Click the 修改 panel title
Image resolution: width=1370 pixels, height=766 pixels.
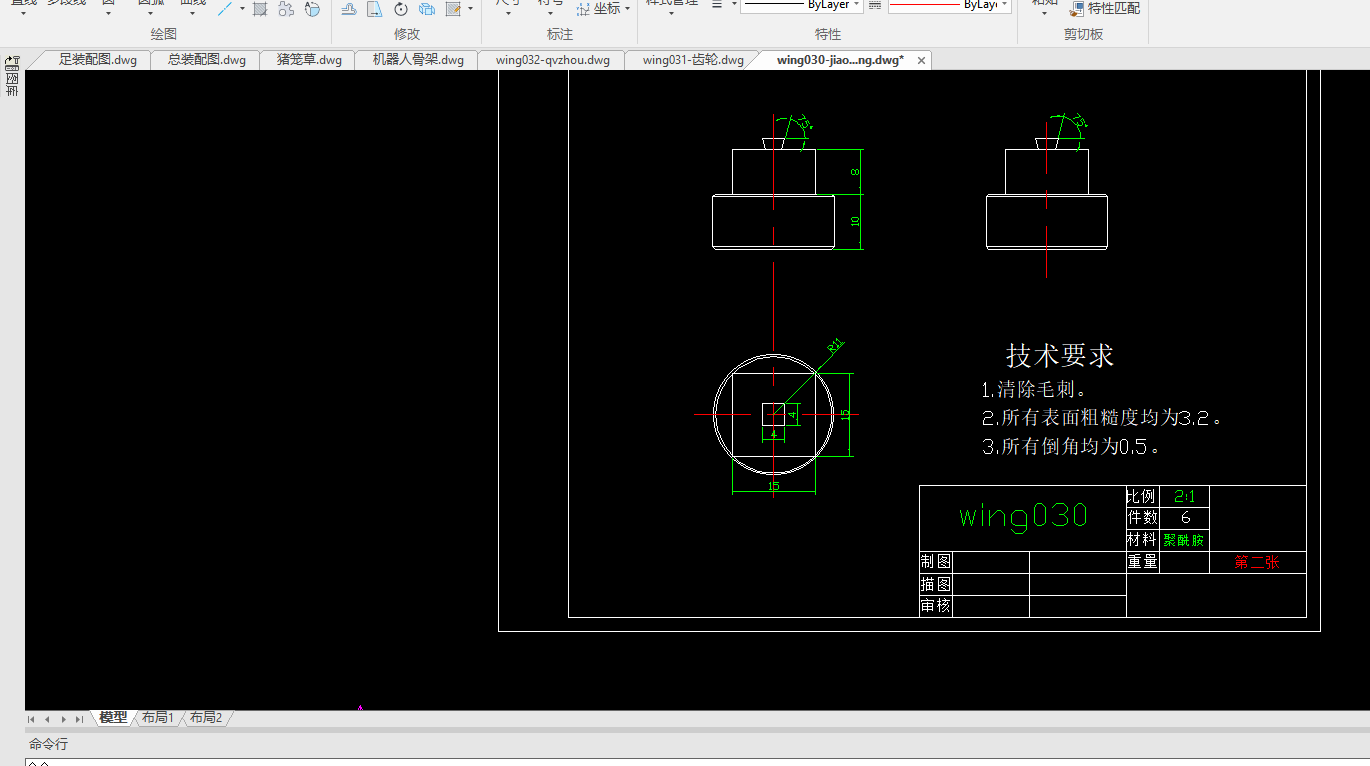pos(407,34)
